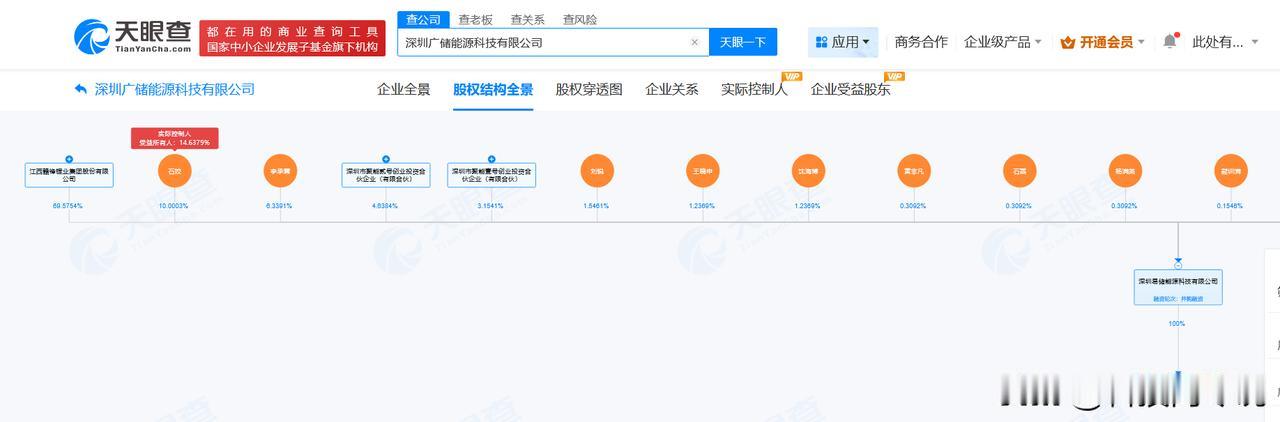Screen dimensions: 1280x422
Task: Click the orange shareholder circle with 1.5461%
Action: coord(597,171)
